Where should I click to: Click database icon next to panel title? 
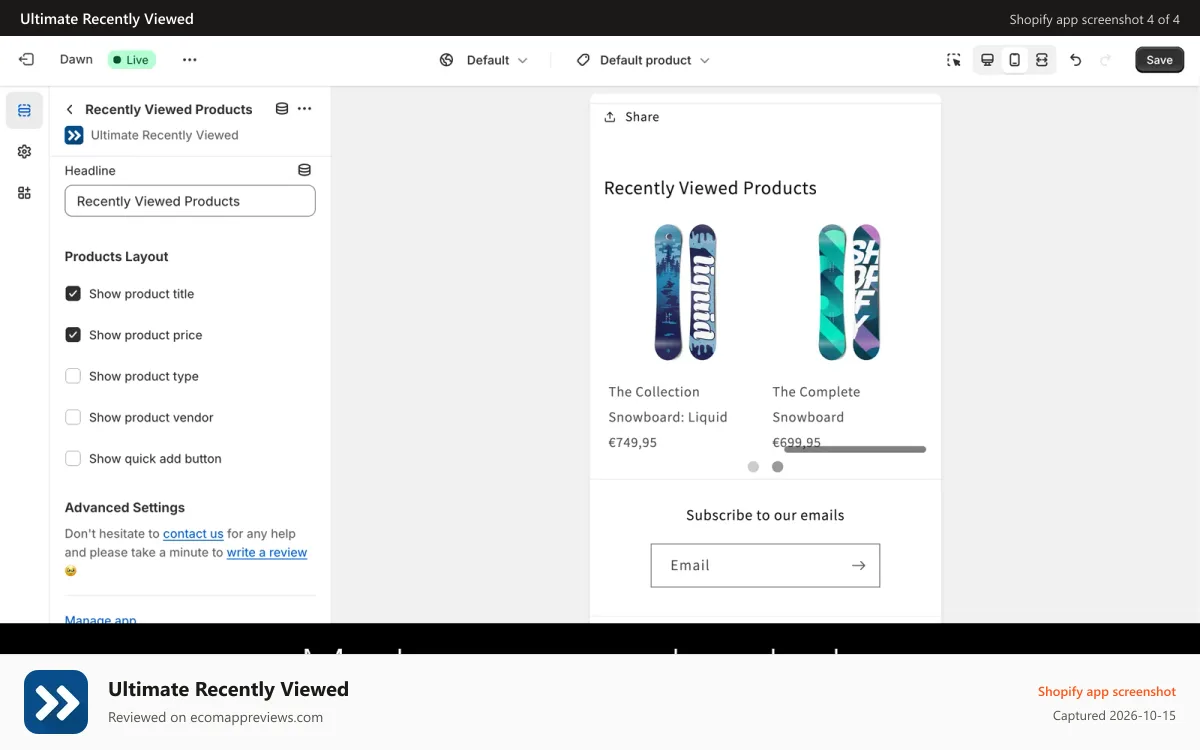(282, 109)
